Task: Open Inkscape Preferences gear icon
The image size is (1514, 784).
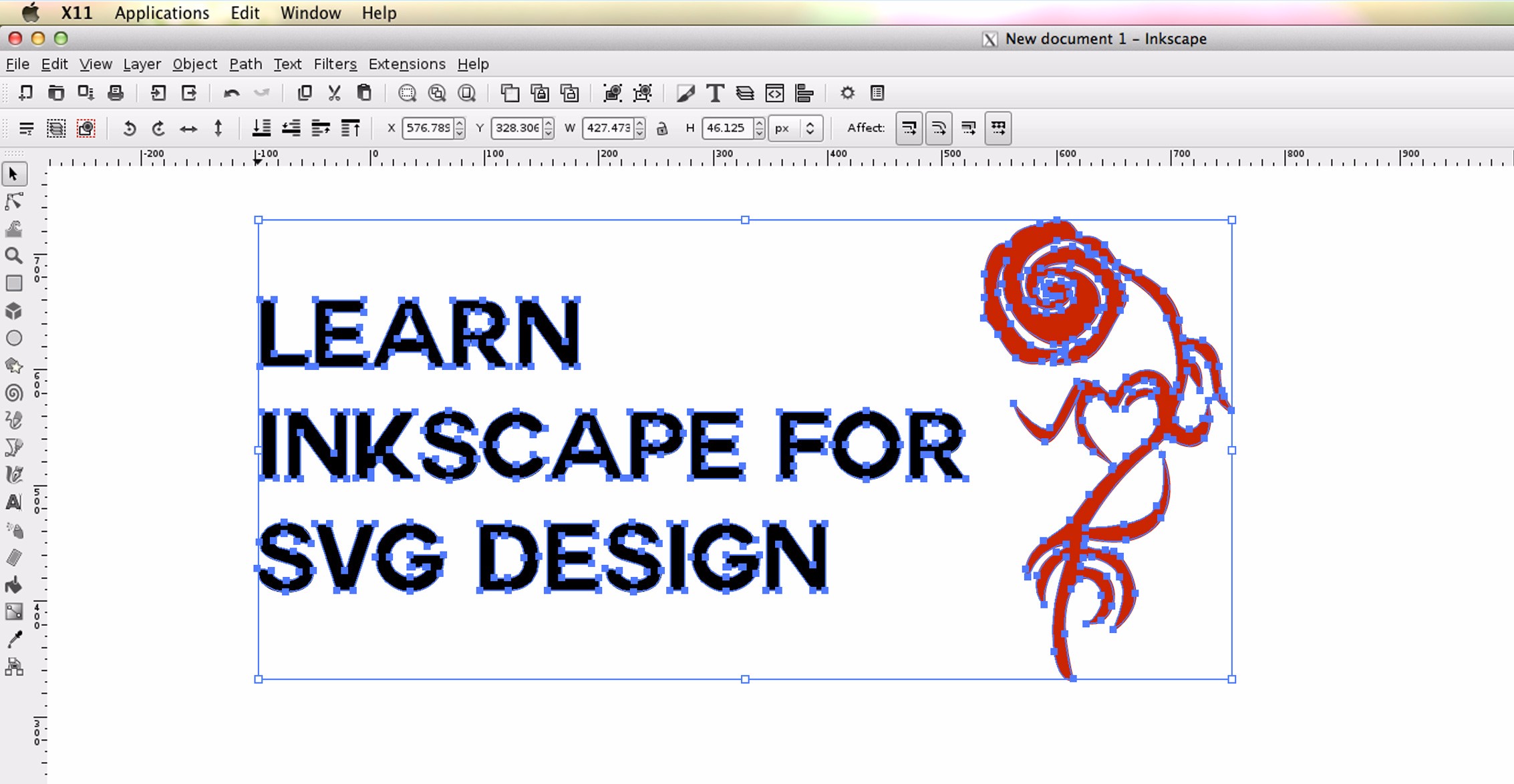Action: point(847,93)
